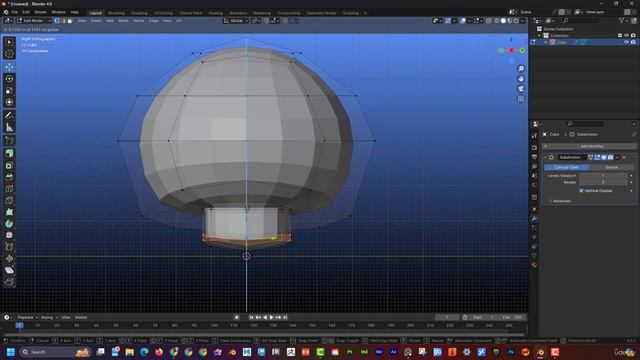Switch to the UV Editing workspace tab

tap(163, 13)
